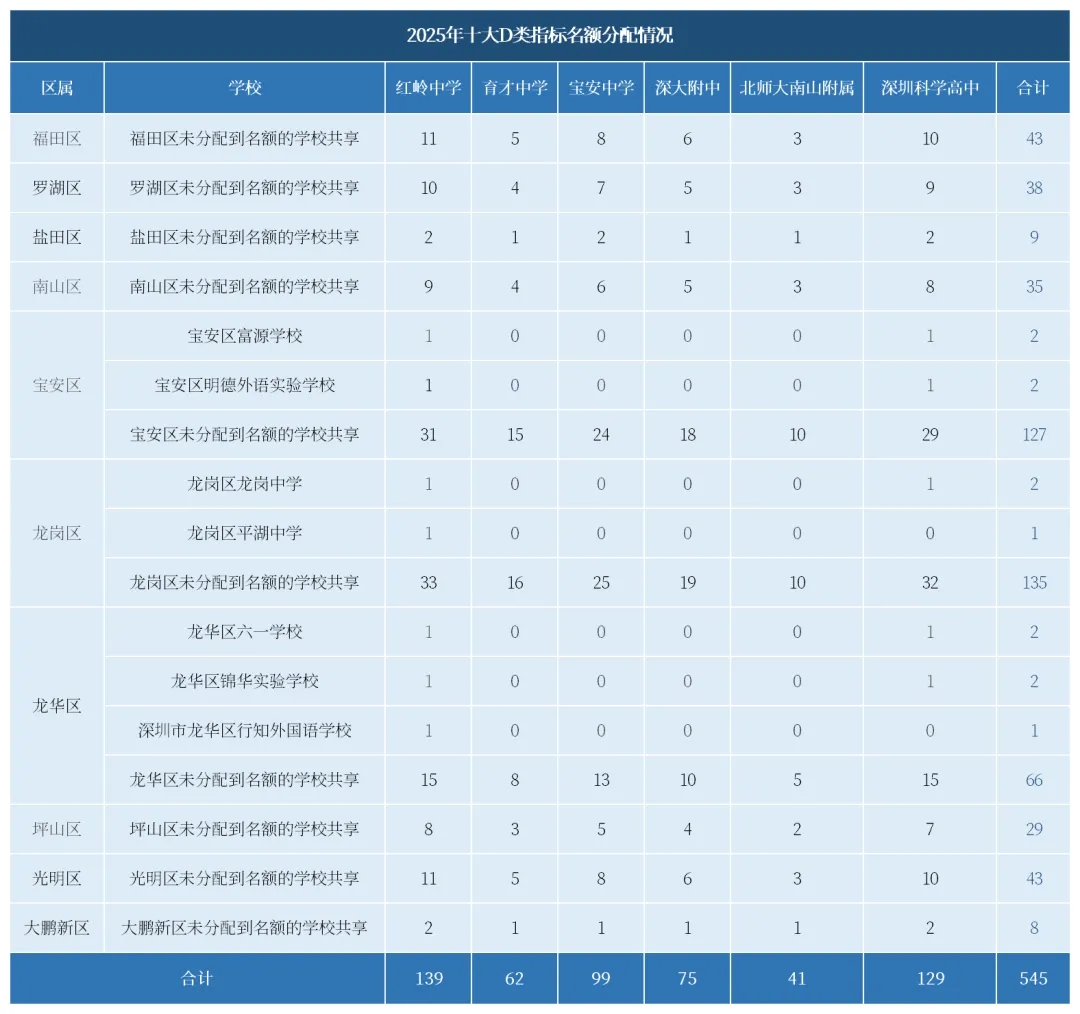Click the 深圳市龙华区行知外国语学校 school cell
The height and width of the screenshot is (1014, 1080).
click(245, 730)
